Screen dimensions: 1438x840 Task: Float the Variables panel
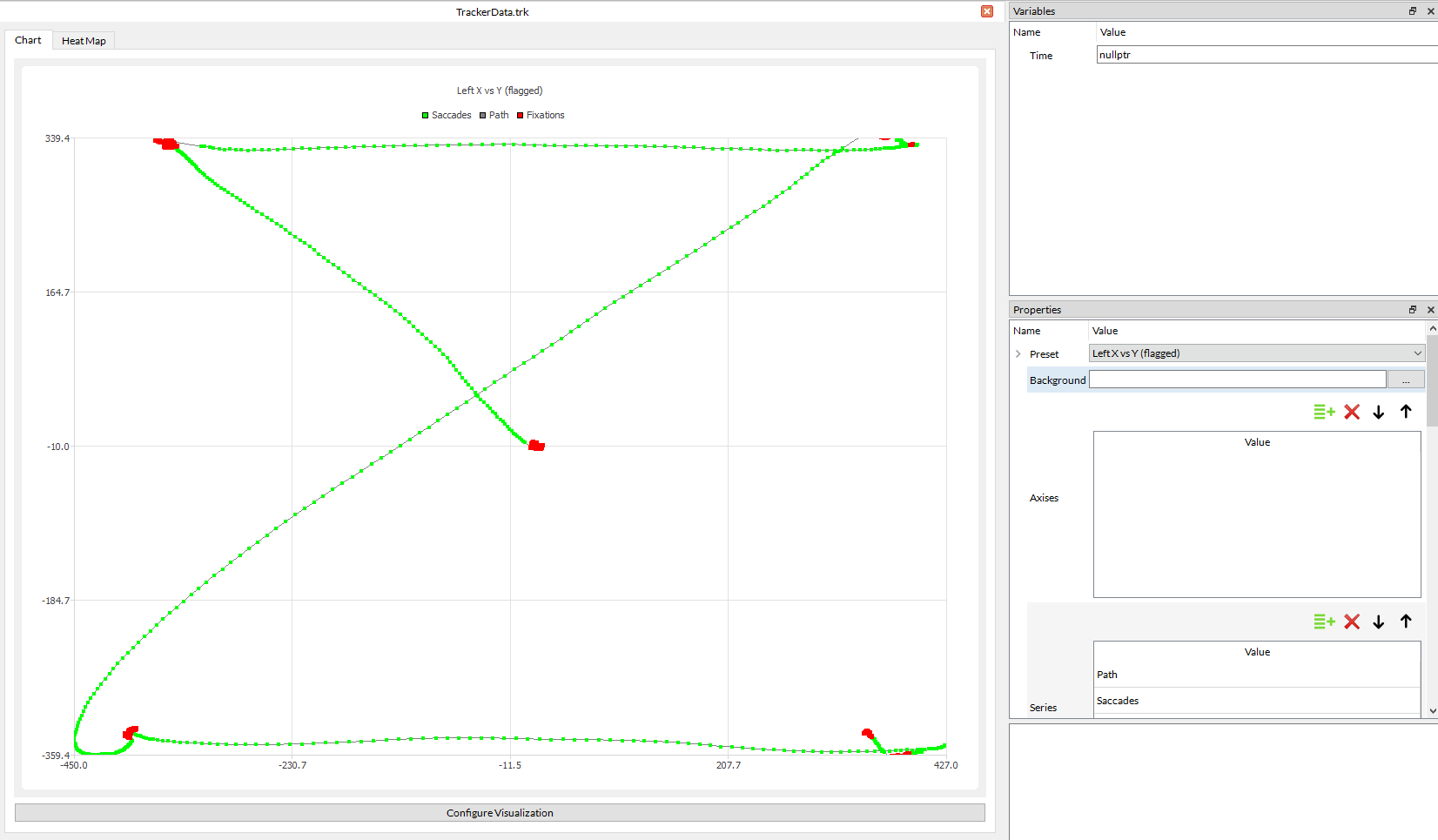coord(1413,11)
